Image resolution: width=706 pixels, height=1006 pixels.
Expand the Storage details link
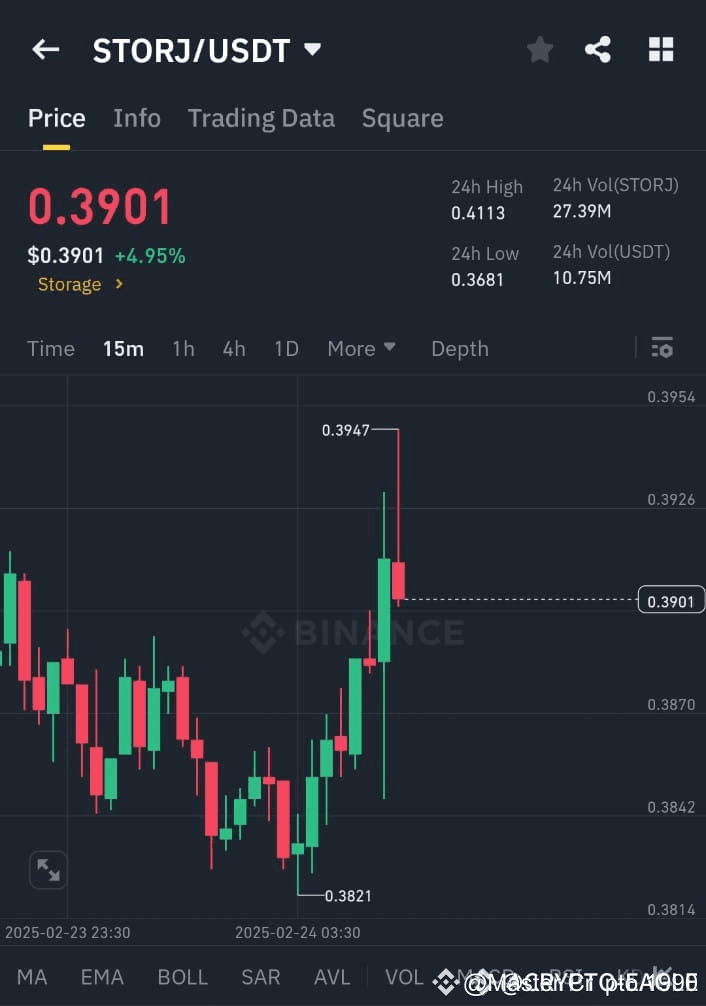tap(80, 284)
